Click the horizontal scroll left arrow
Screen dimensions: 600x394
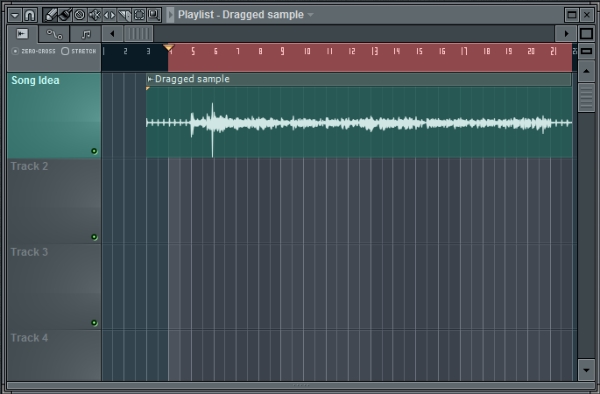point(112,34)
